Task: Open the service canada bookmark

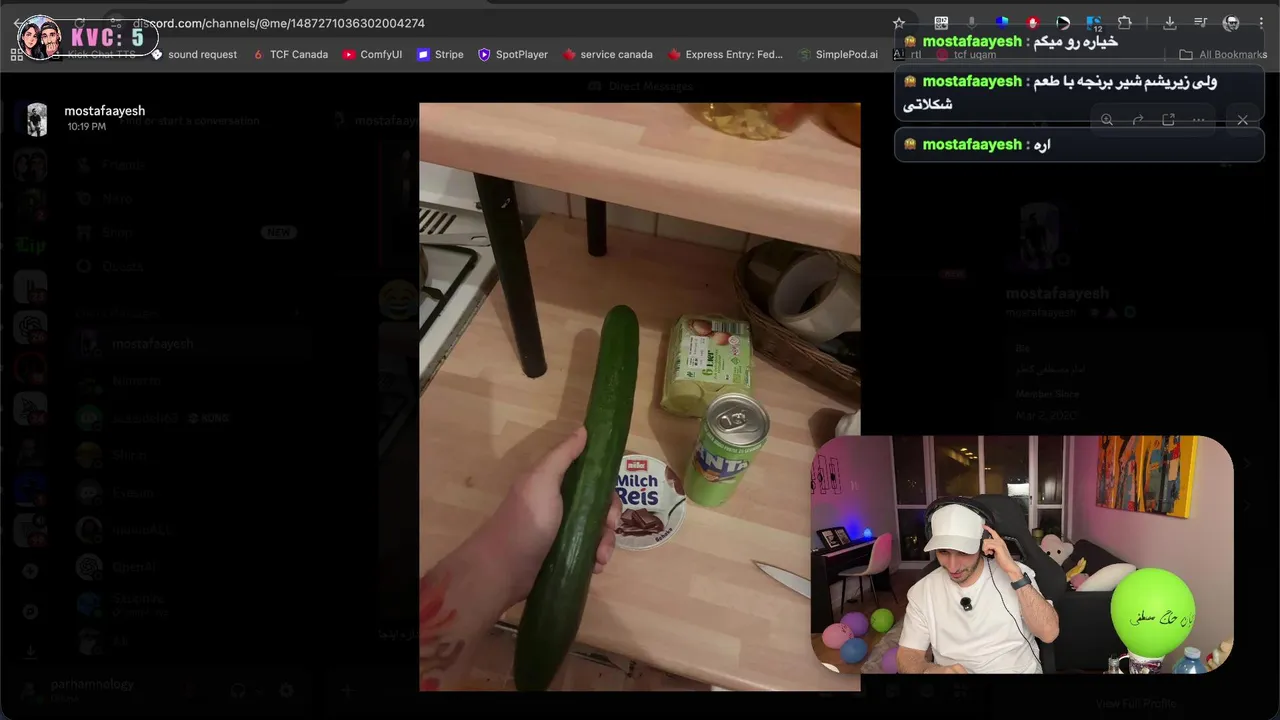Action: (608, 55)
